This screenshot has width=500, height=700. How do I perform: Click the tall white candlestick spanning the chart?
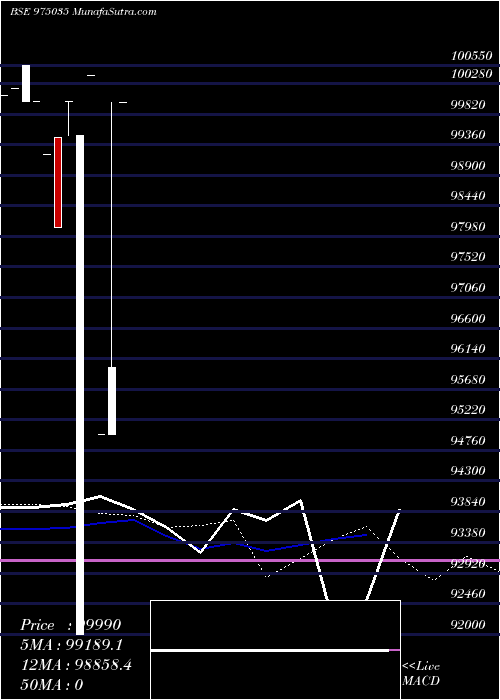click(80, 384)
